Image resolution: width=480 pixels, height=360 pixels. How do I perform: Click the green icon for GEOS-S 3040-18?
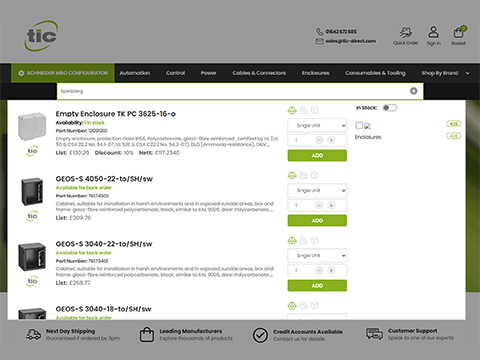(x=292, y=305)
